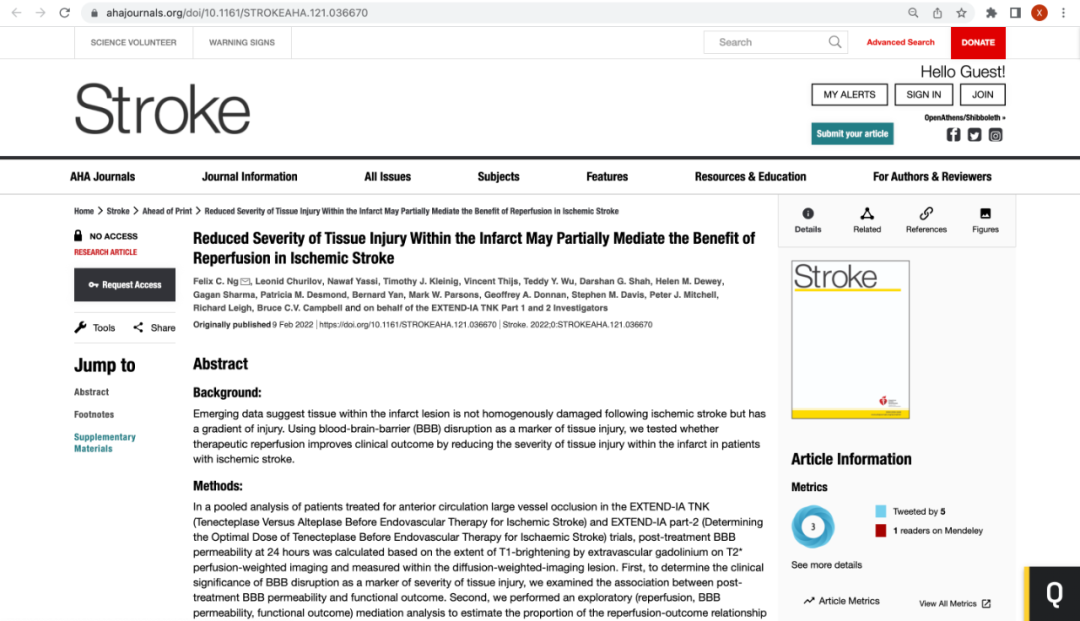This screenshot has height=621, width=1080.
Task: Click See more details under Metrics
Action: [x=827, y=565]
